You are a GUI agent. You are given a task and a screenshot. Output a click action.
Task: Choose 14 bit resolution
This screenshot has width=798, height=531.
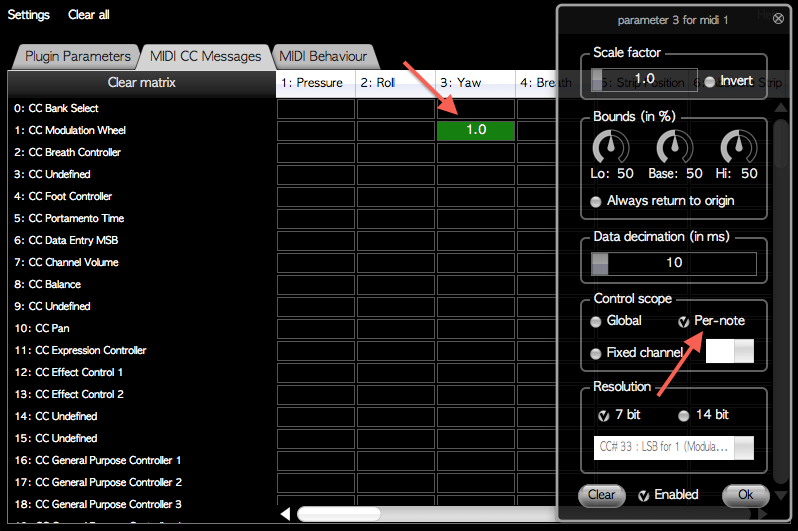[703, 415]
